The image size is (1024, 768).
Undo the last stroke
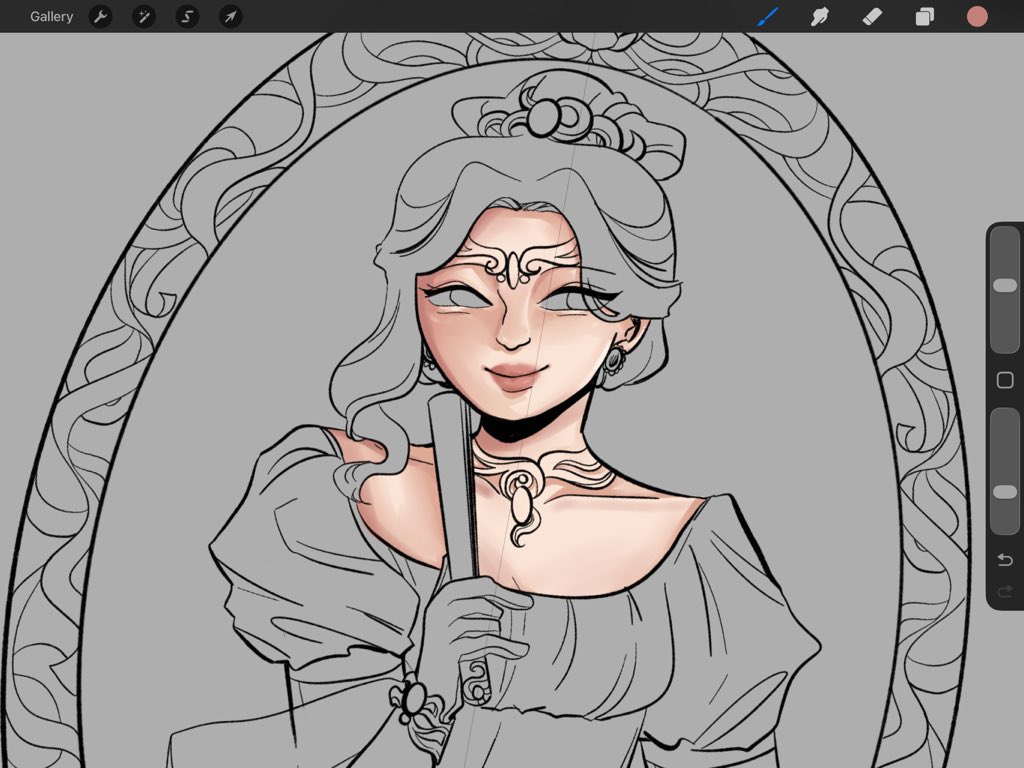click(x=1005, y=560)
